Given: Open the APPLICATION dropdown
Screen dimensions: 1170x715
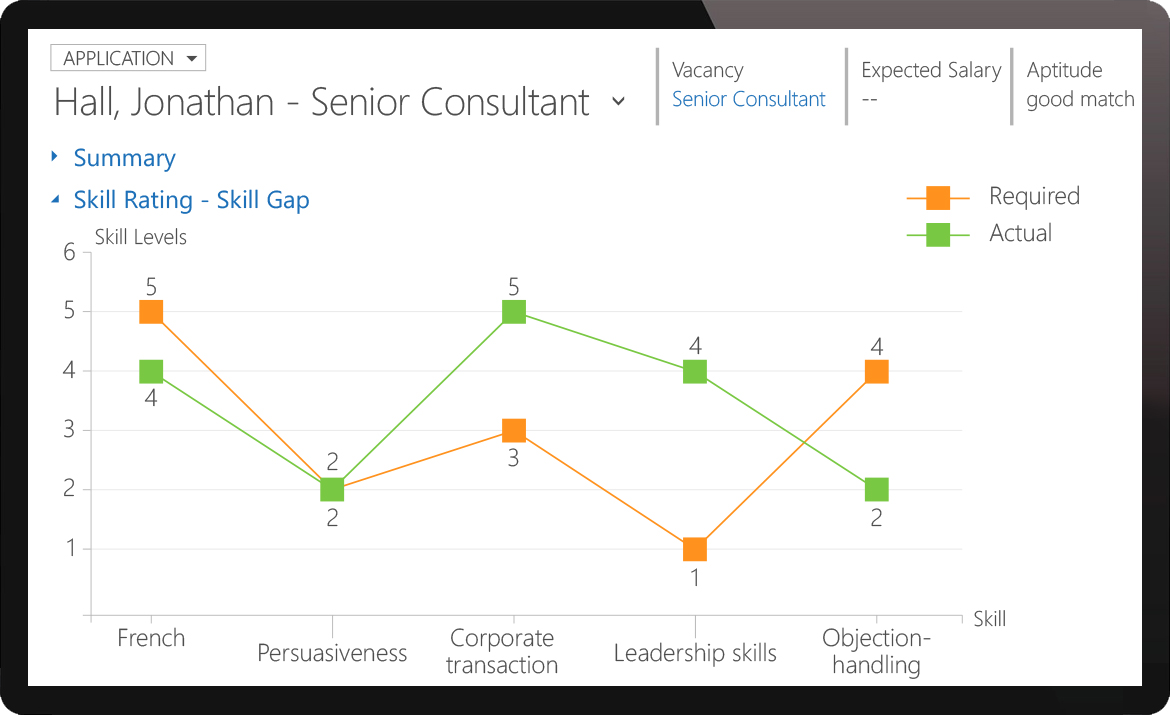Looking at the screenshot, I should click(x=128, y=57).
